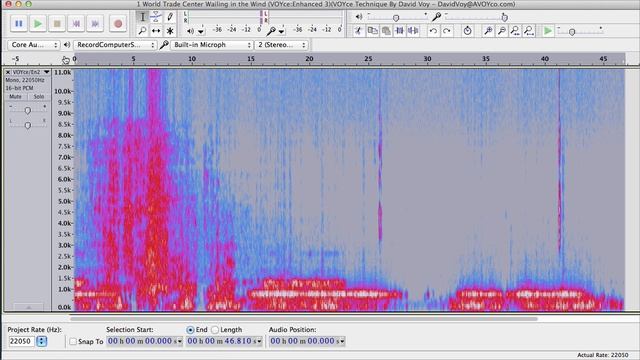Image resolution: width=640 pixels, height=360 pixels.
Task: Click the input volume slider knob
Action: 504,18
